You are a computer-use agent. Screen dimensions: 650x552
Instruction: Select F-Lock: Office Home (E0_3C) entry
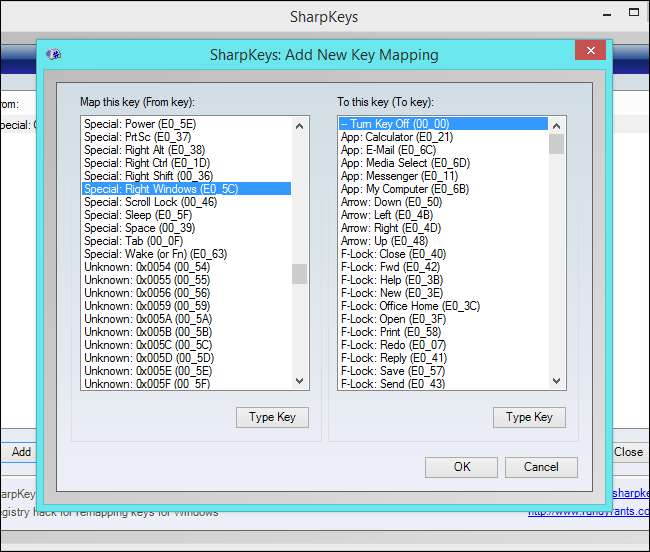tap(410, 306)
